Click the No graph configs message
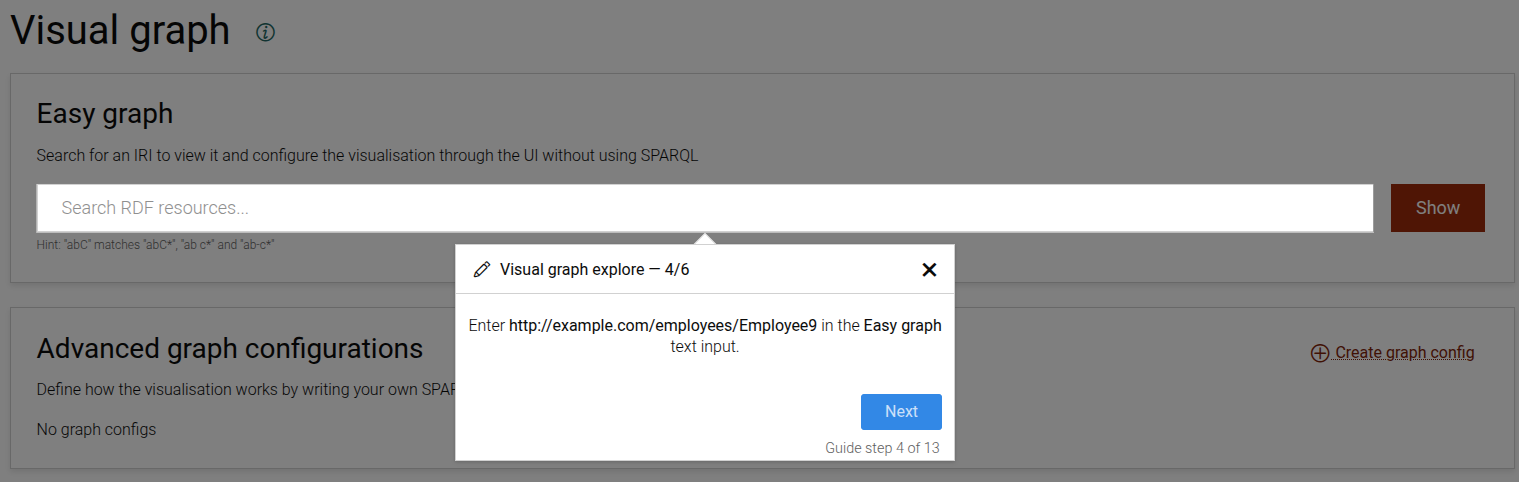The image size is (1519, 482). pos(96,430)
